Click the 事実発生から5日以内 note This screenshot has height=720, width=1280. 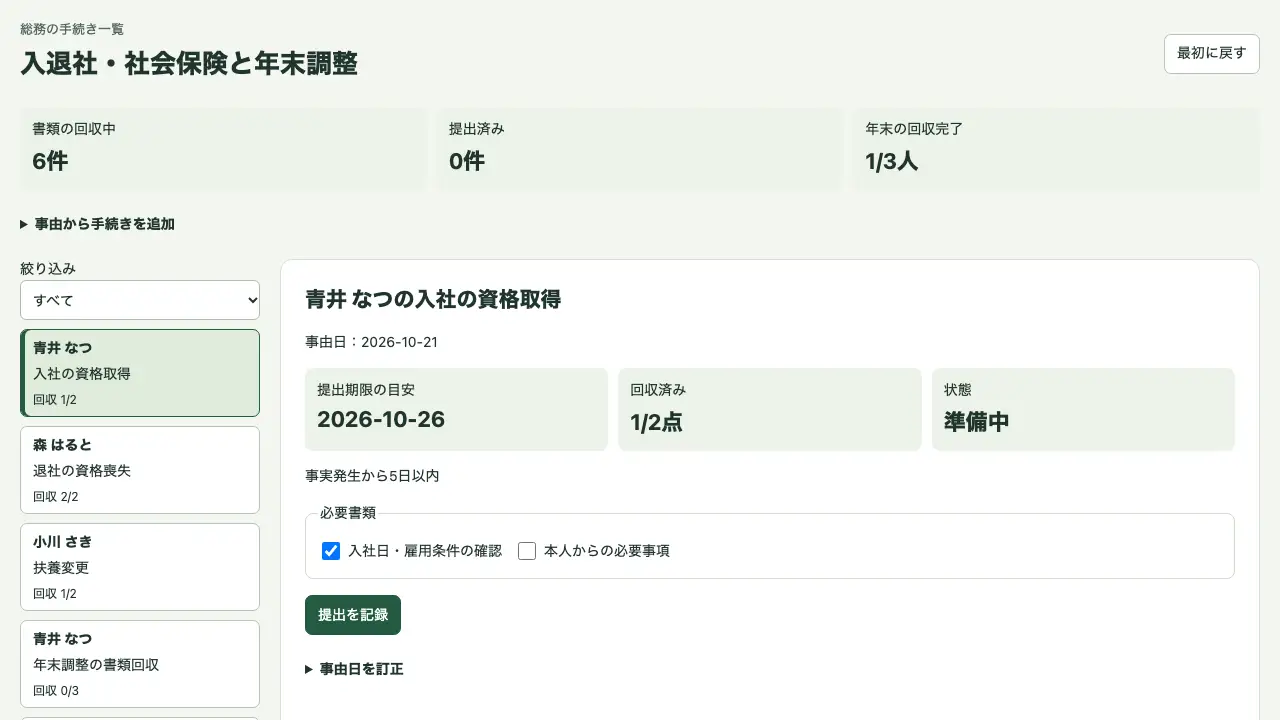(x=372, y=476)
